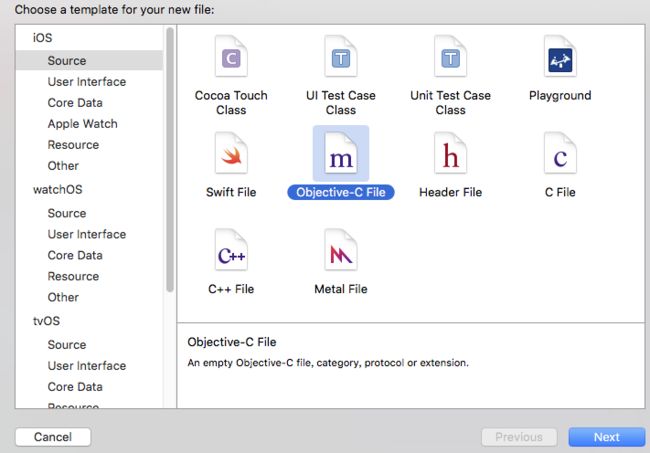650x453 pixels.
Task: Pick the Unit Test Case Class icon
Action: 451,56
